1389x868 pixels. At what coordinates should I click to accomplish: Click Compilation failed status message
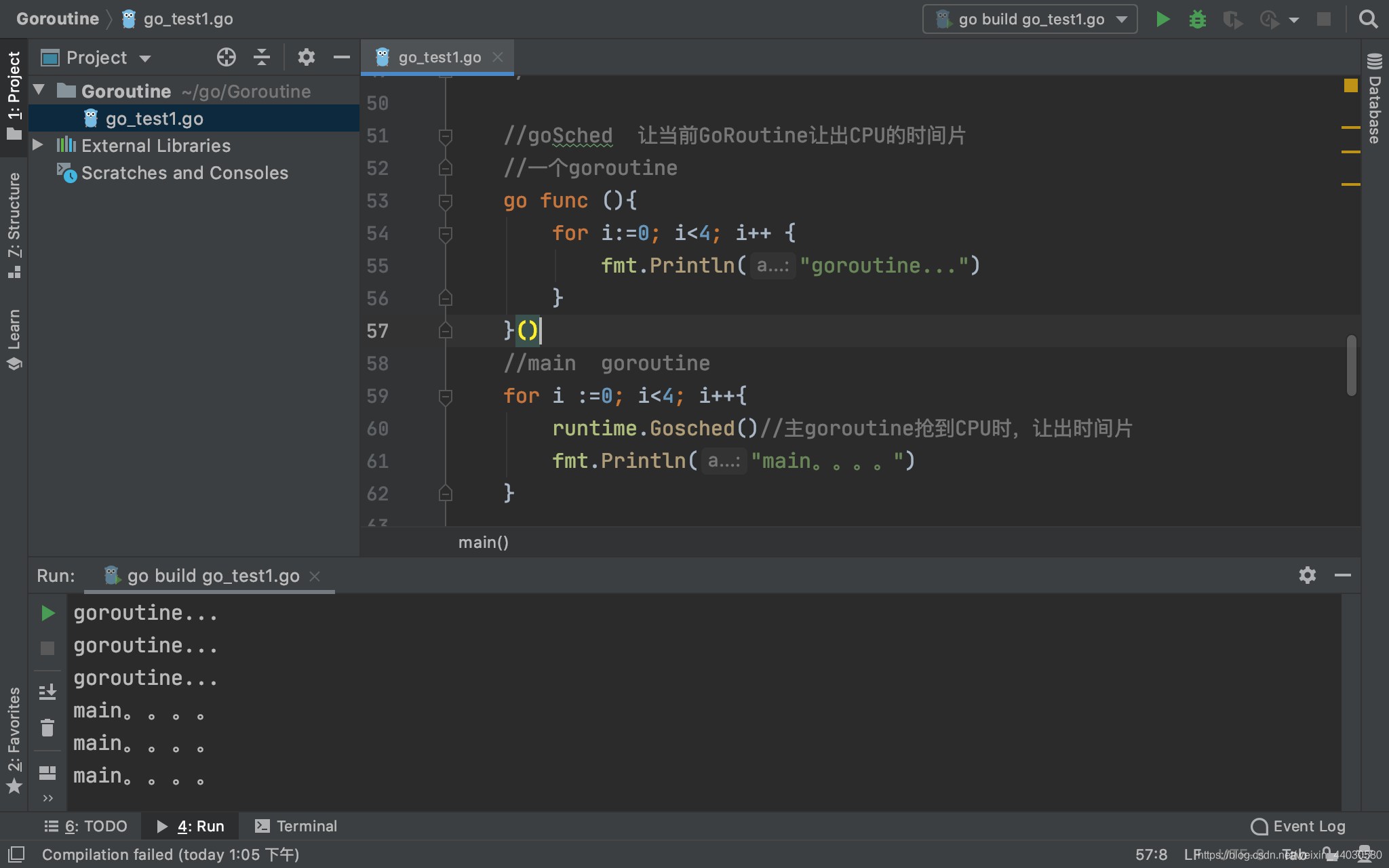tap(170, 854)
